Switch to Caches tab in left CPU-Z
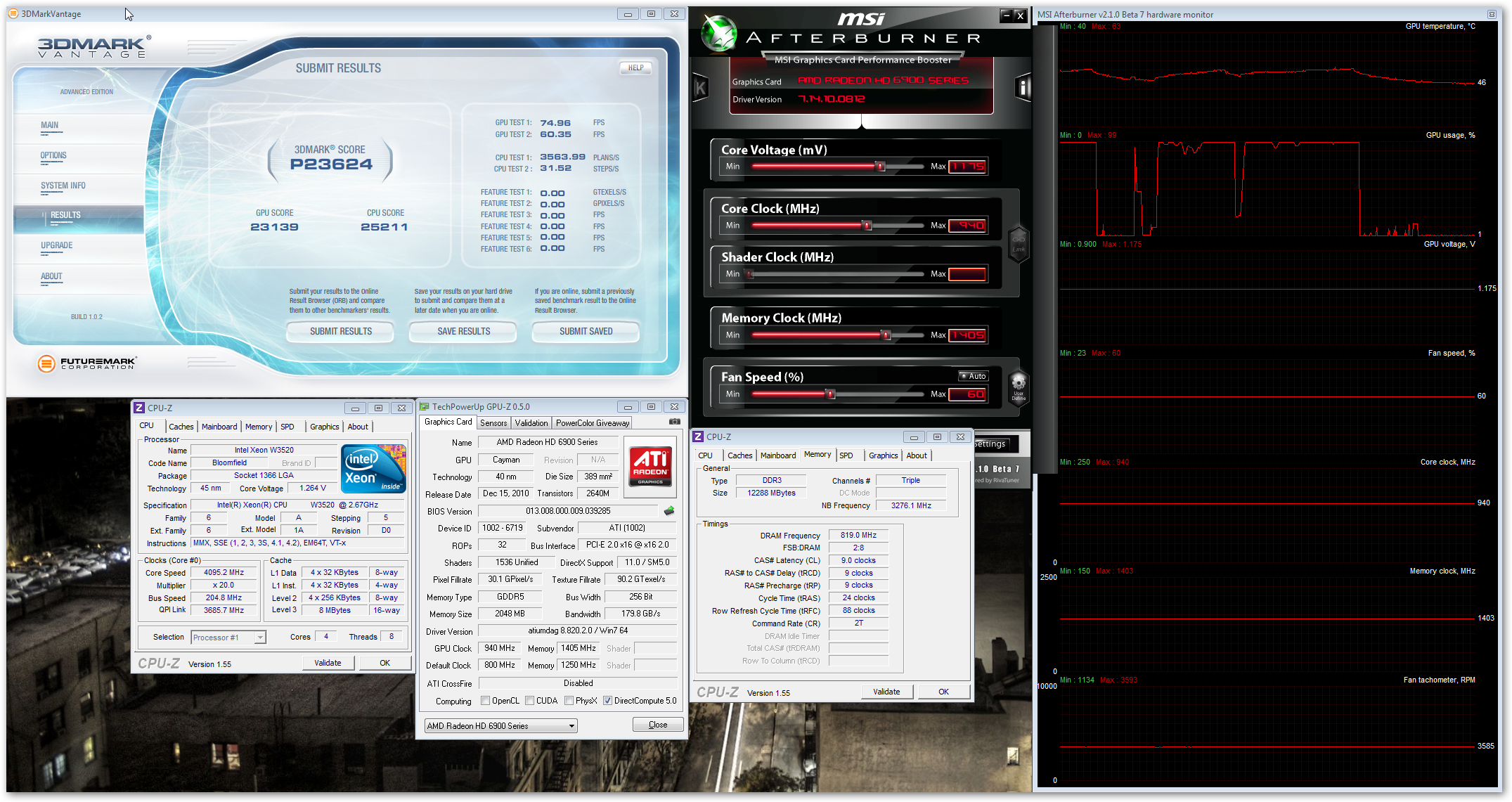This screenshot has width=1512, height=802. coord(181,427)
